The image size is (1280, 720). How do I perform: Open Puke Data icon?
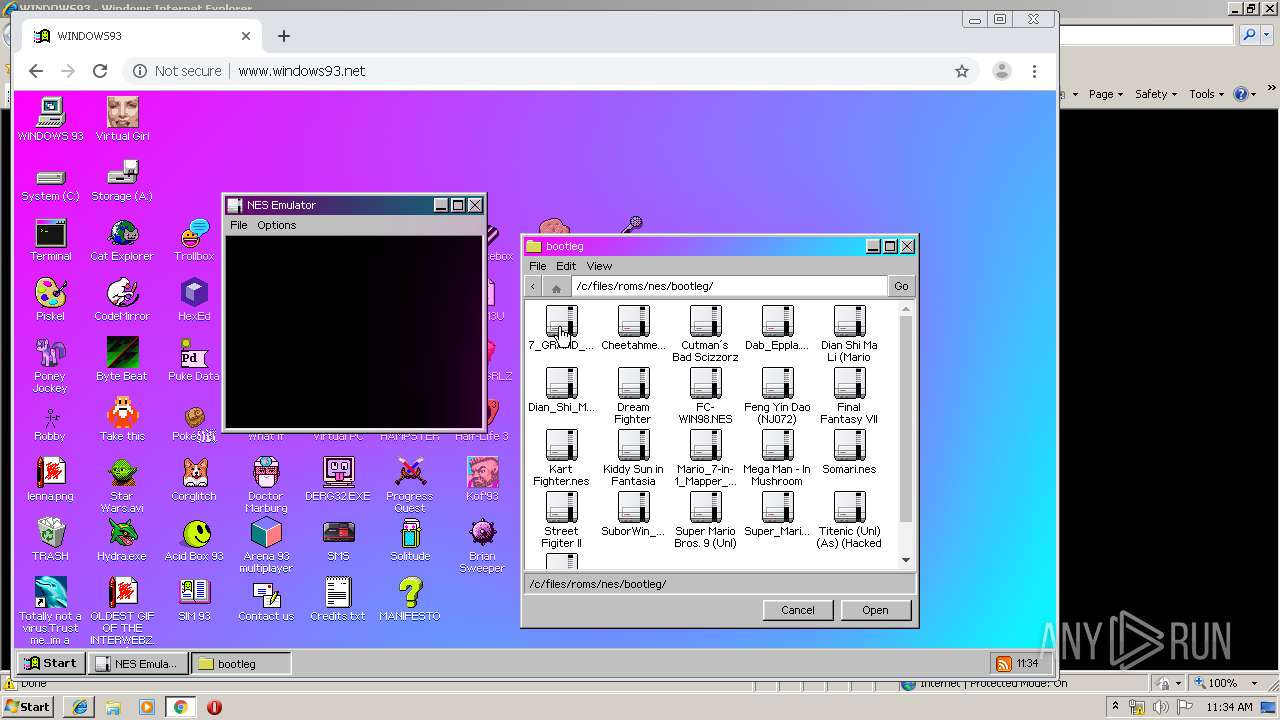pyautogui.click(x=194, y=360)
